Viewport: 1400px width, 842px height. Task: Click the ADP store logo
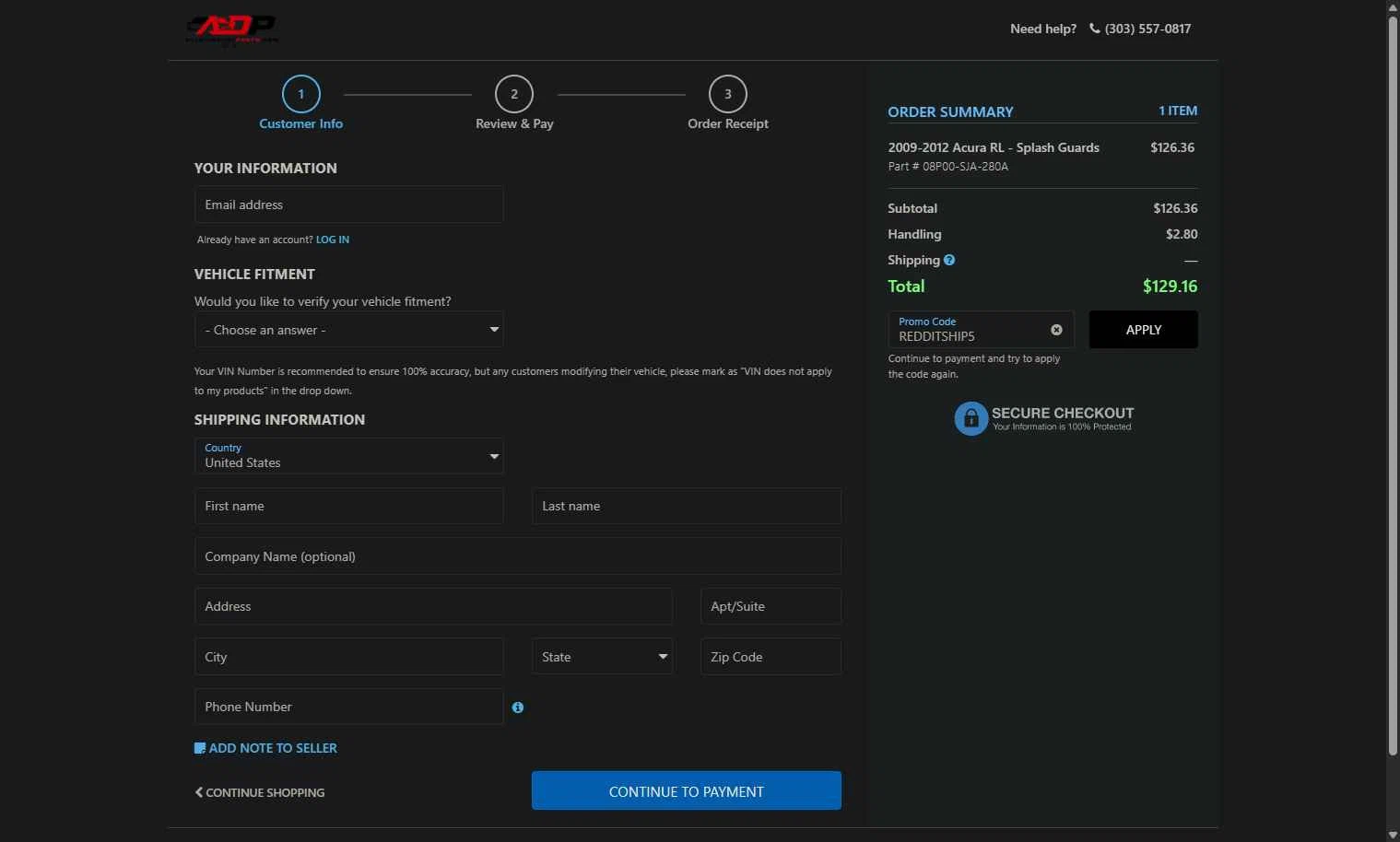pyautogui.click(x=231, y=29)
